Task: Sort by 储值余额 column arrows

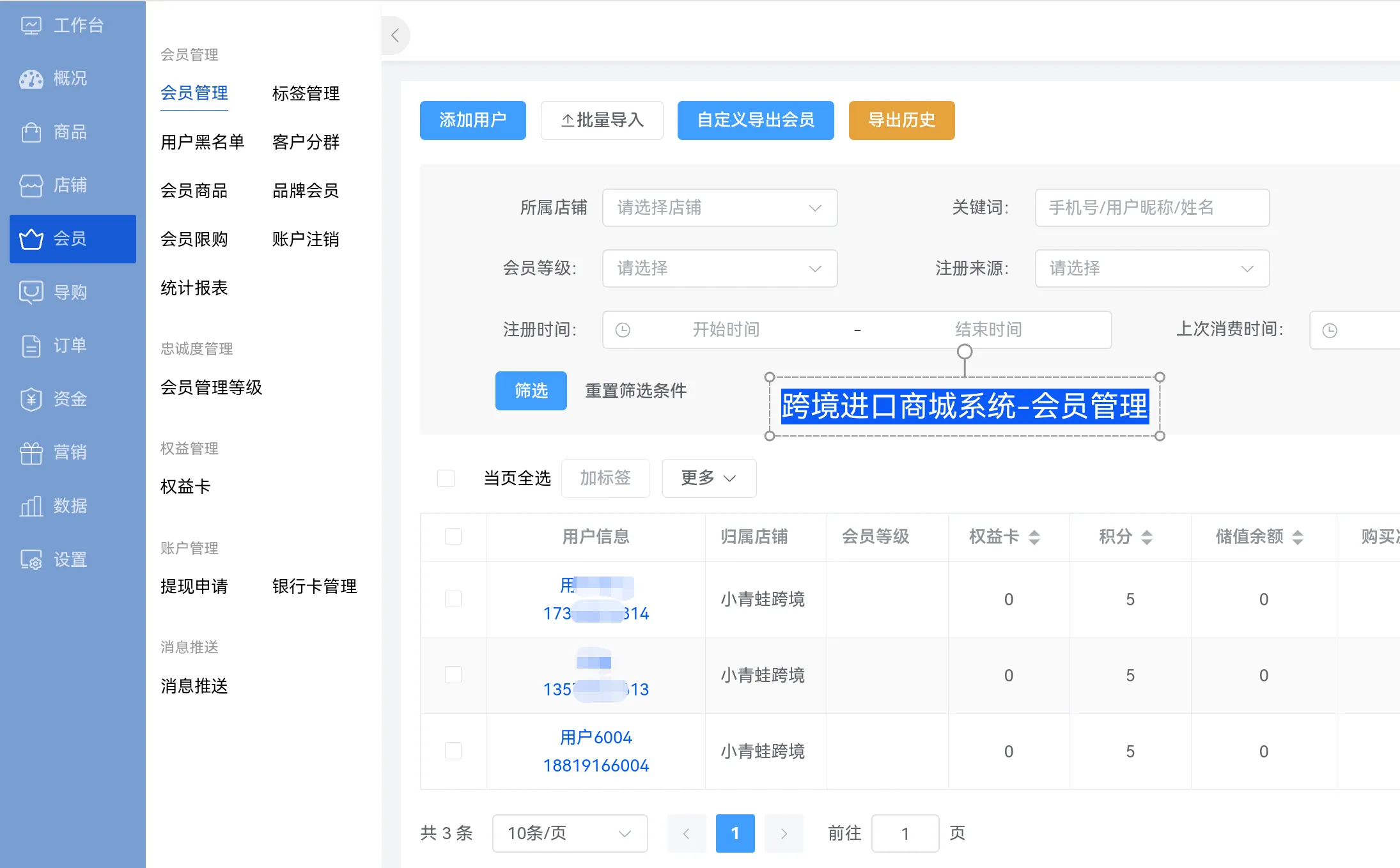Action: click(x=1298, y=537)
